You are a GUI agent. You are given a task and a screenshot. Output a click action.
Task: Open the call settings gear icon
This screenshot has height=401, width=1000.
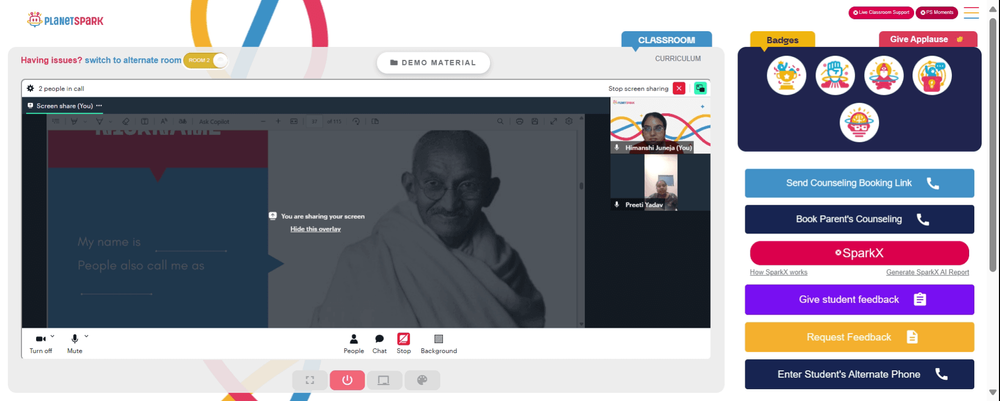pyautogui.click(x=30, y=89)
